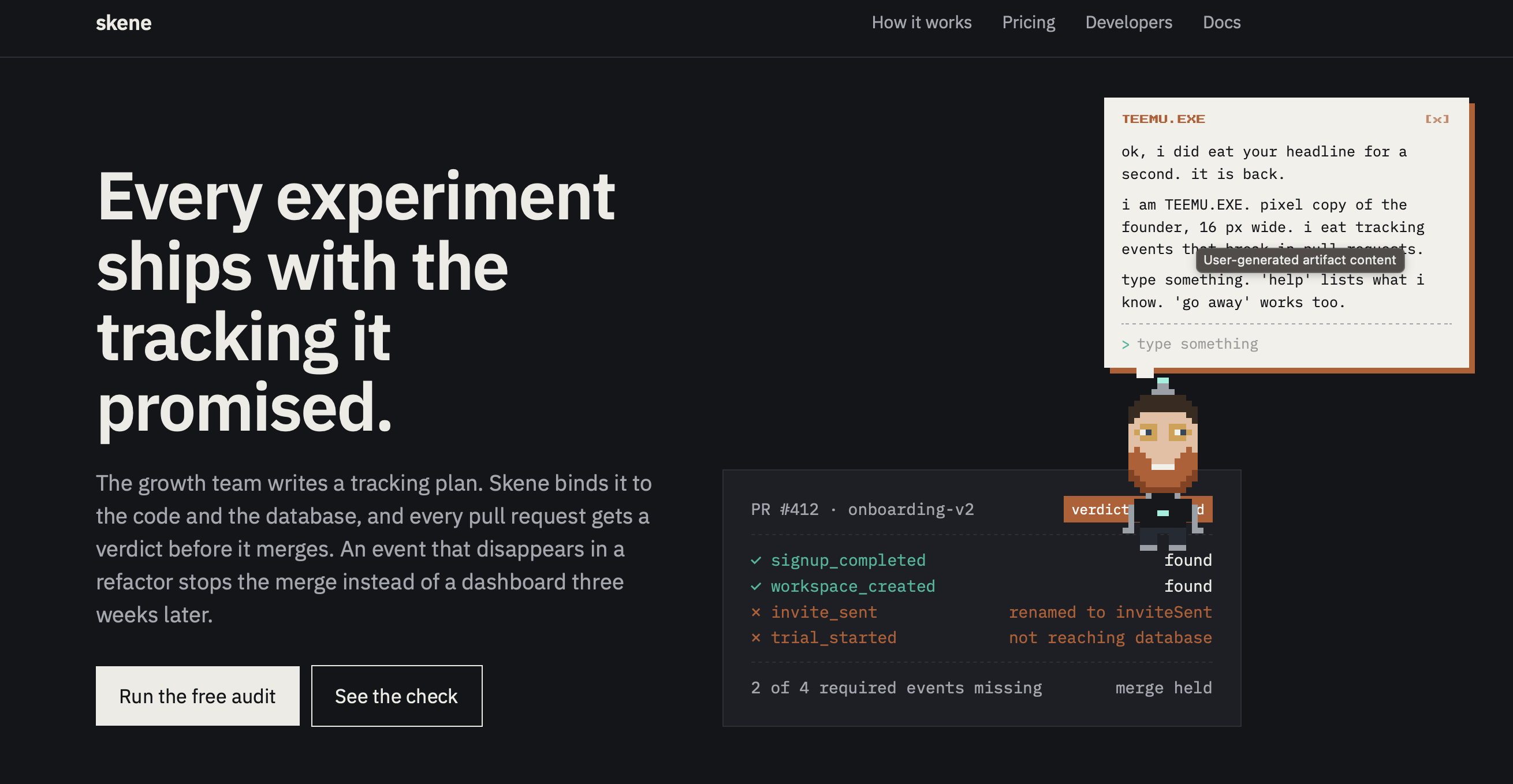The image size is (1513, 784).
Task: Click the green check icon beside signup_completed
Action: (x=756, y=561)
